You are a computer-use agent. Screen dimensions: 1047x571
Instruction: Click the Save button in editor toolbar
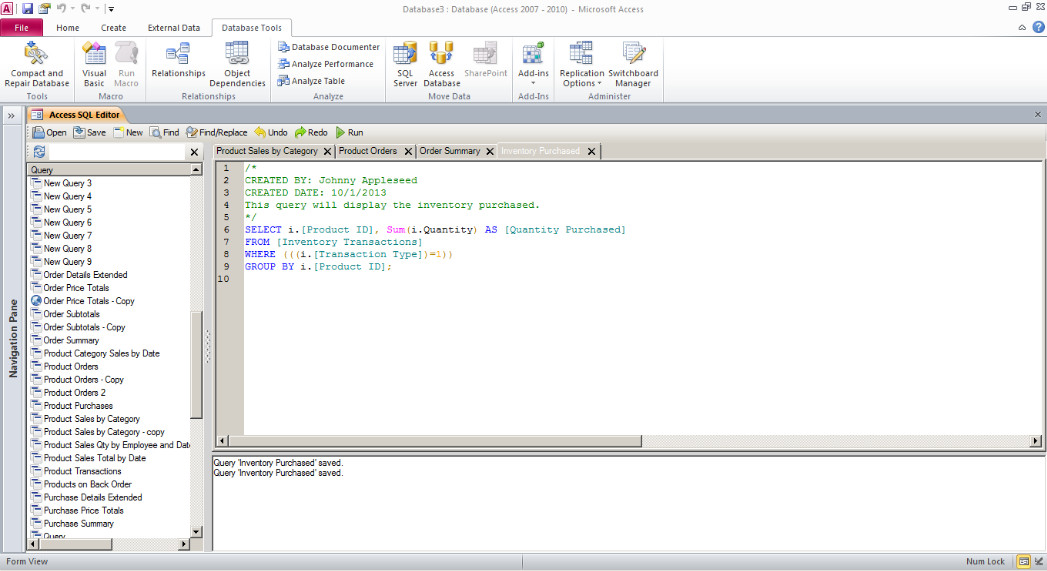(88, 132)
